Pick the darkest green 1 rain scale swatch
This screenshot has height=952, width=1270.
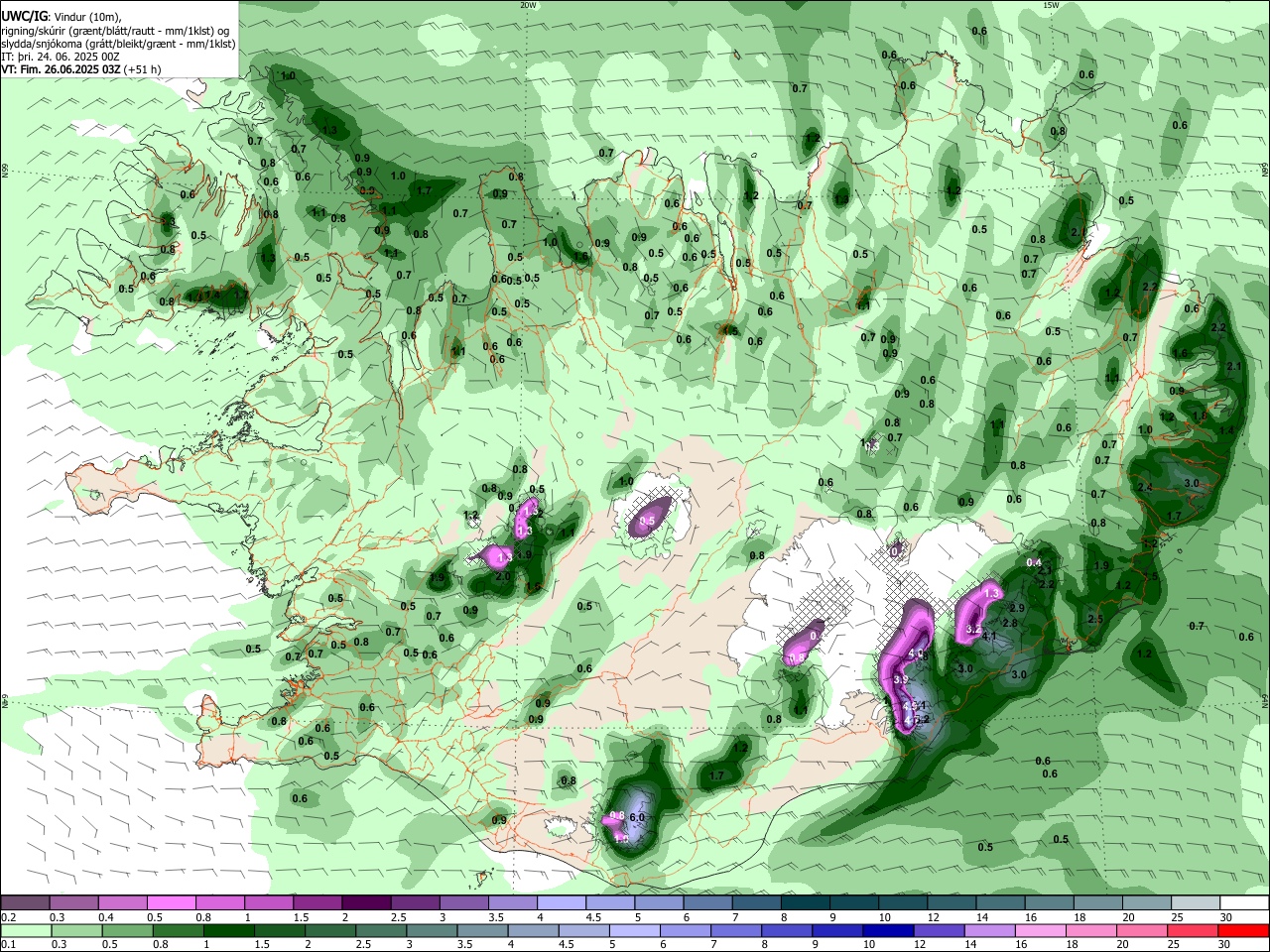tap(228, 930)
